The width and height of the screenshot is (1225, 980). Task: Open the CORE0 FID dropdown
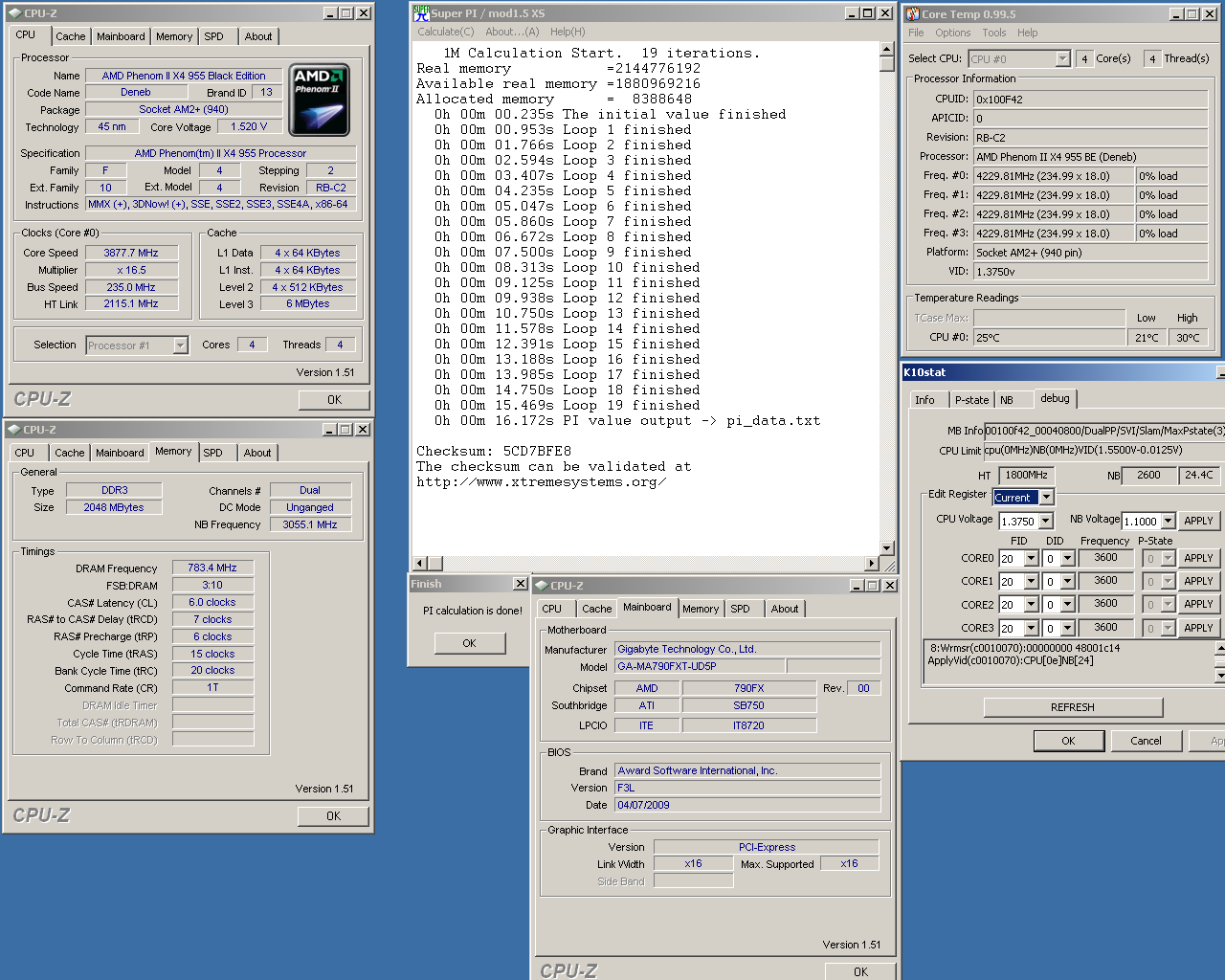pyautogui.click(x=1031, y=559)
